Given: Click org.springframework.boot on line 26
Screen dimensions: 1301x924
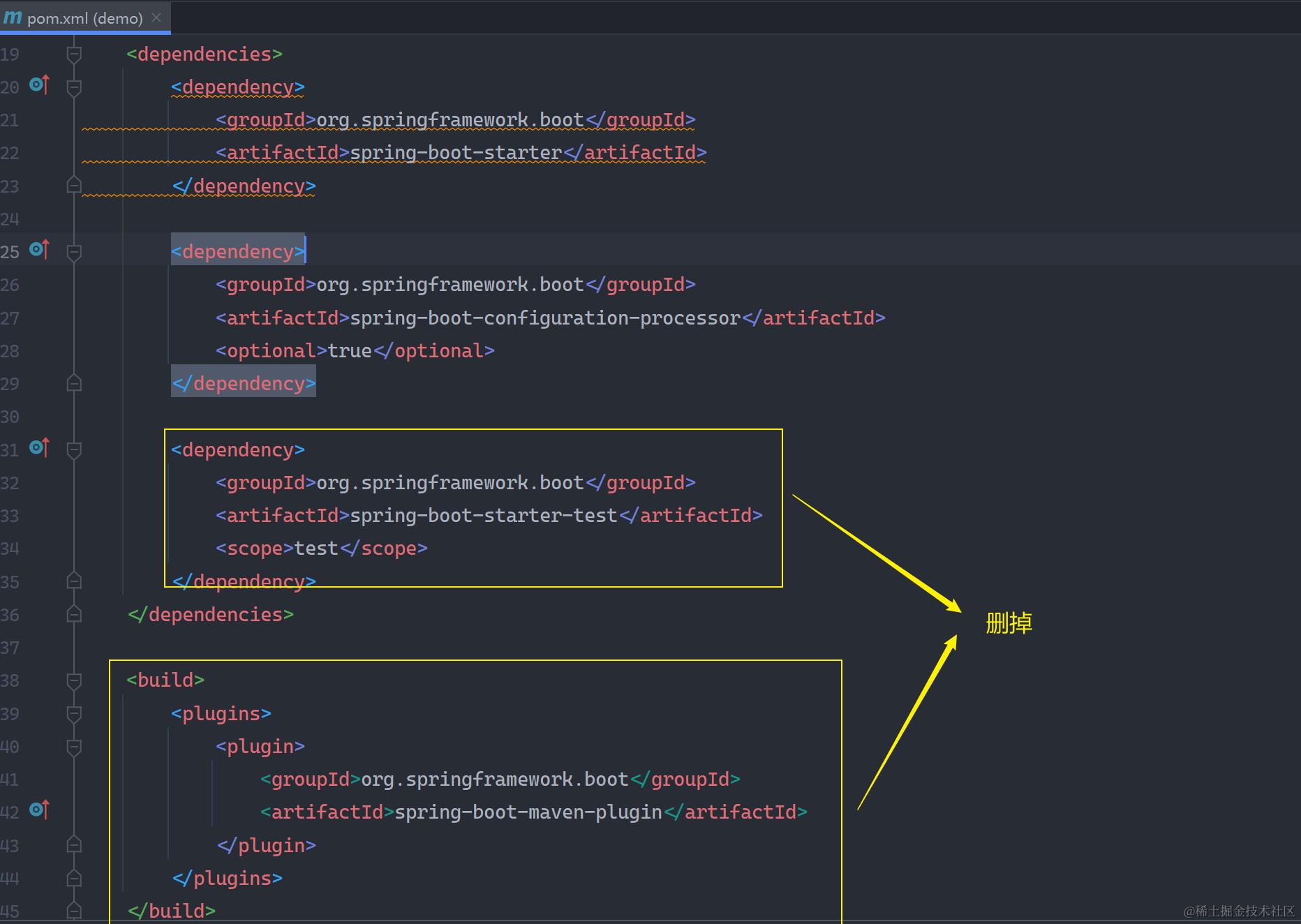Looking at the screenshot, I should (450, 285).
